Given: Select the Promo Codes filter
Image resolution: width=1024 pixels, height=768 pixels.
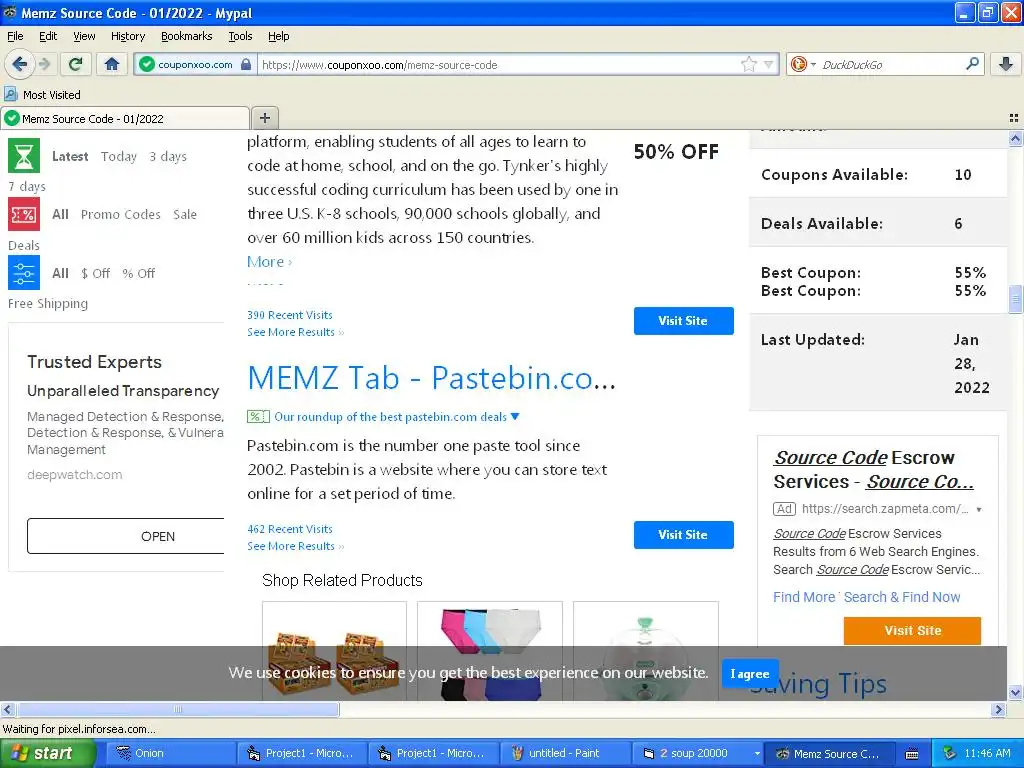Looking at the screenshot, I should pyautogui.click(x=121, y=214).
